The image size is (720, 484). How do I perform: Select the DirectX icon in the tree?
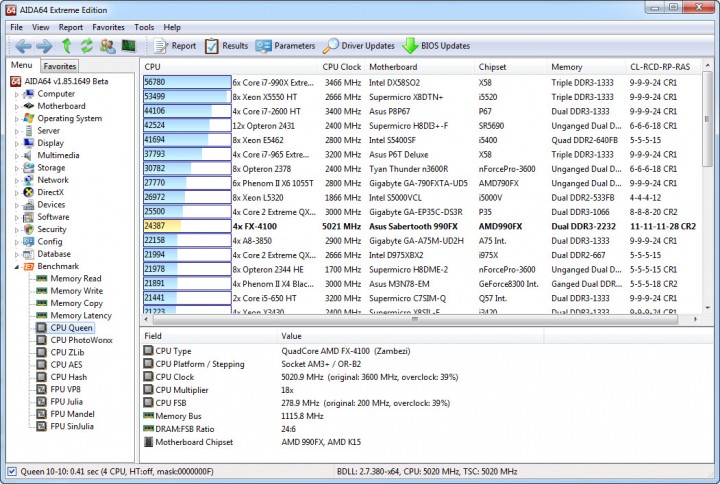point(28,192)
